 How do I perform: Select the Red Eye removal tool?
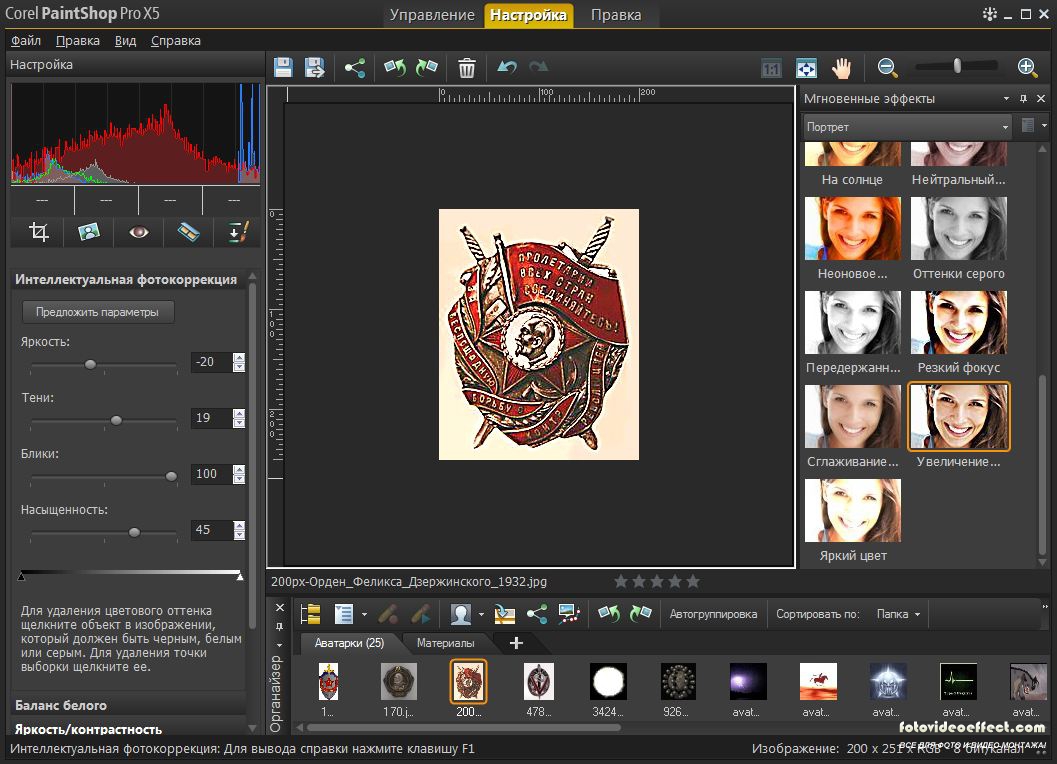[x=138, y=232]
